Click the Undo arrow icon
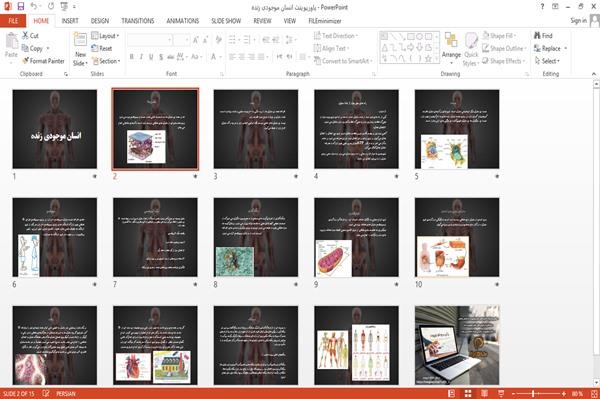 point(34,6)
